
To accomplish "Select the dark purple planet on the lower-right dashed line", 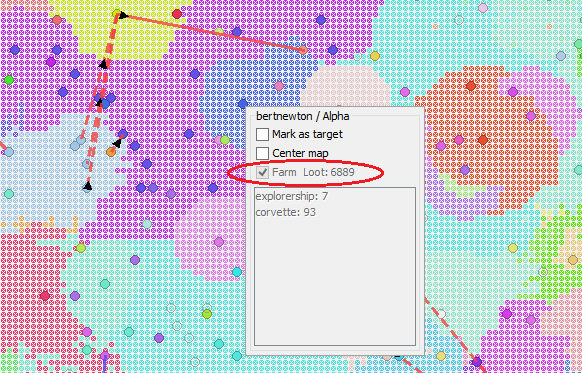I will tap(477, 361).
